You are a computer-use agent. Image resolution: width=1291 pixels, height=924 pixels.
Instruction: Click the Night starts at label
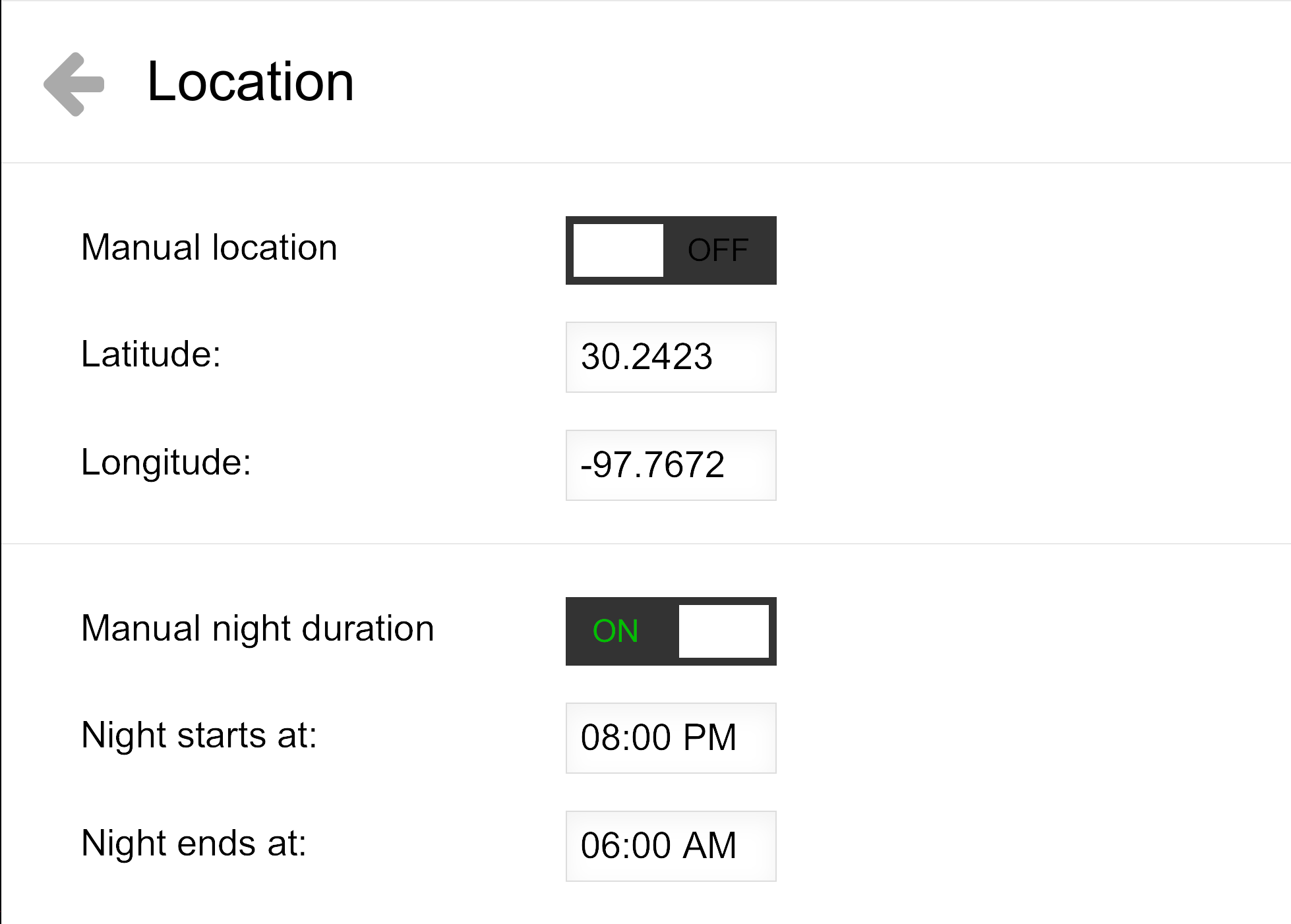tap(199, 736)
